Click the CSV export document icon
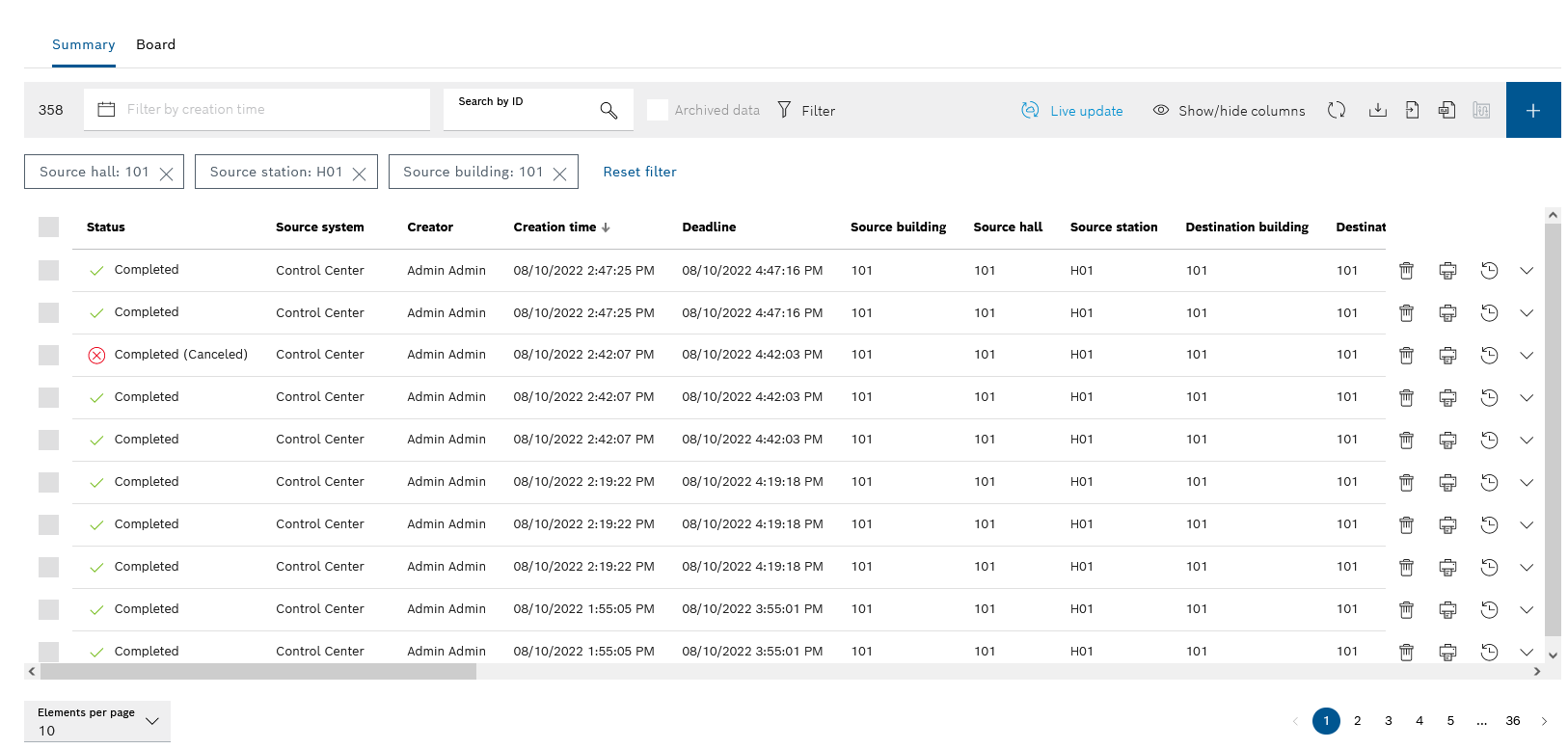This screenshot has width=1568, height=749. coord(1446,110)
